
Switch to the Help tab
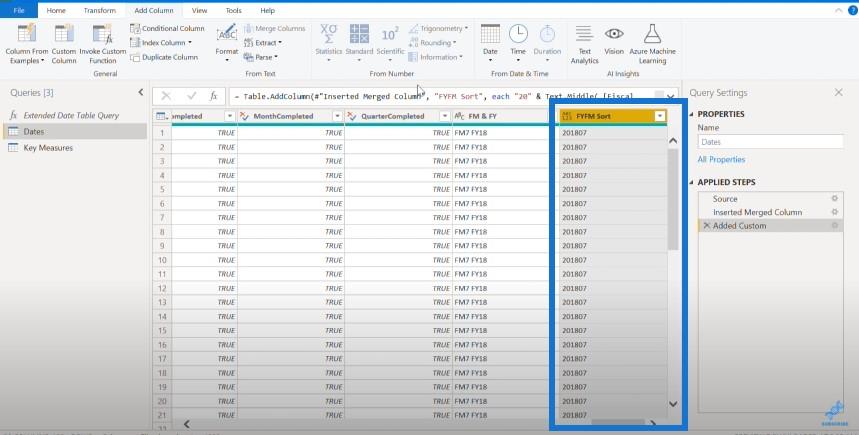267,10
